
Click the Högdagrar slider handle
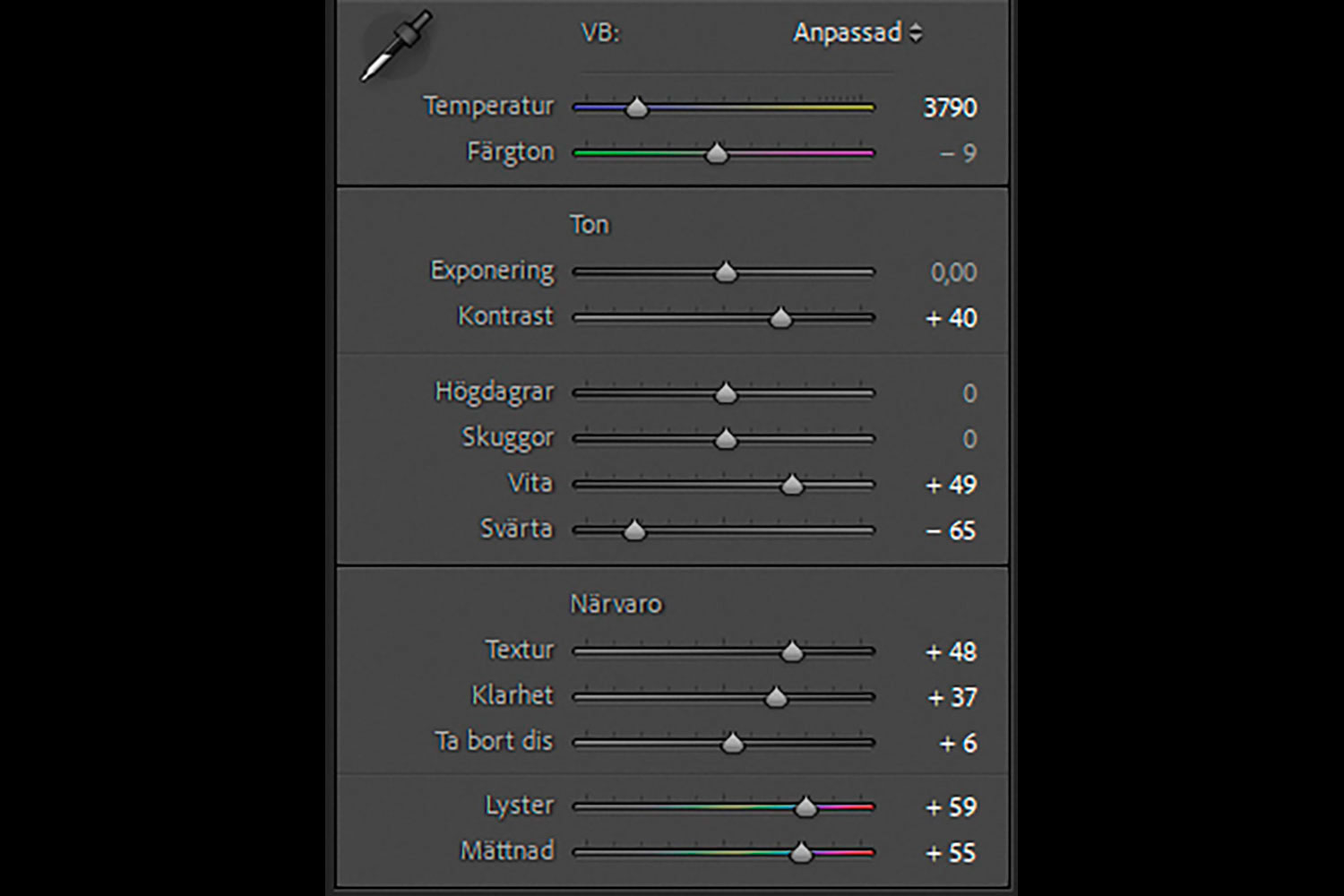click(x=726, y=392)
